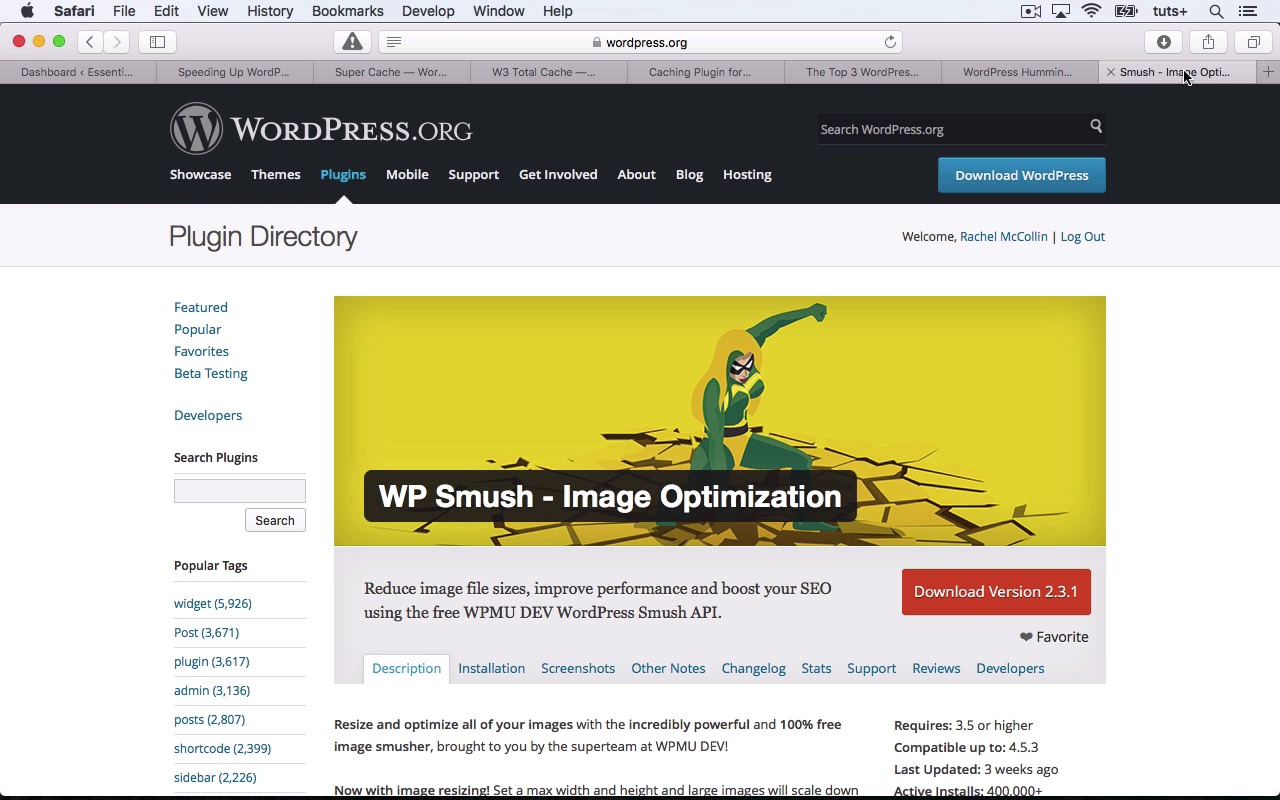Viewport: 1280px width, 800px height.
Task: Click the WP Smush banner image
Action: click(720, 421)
